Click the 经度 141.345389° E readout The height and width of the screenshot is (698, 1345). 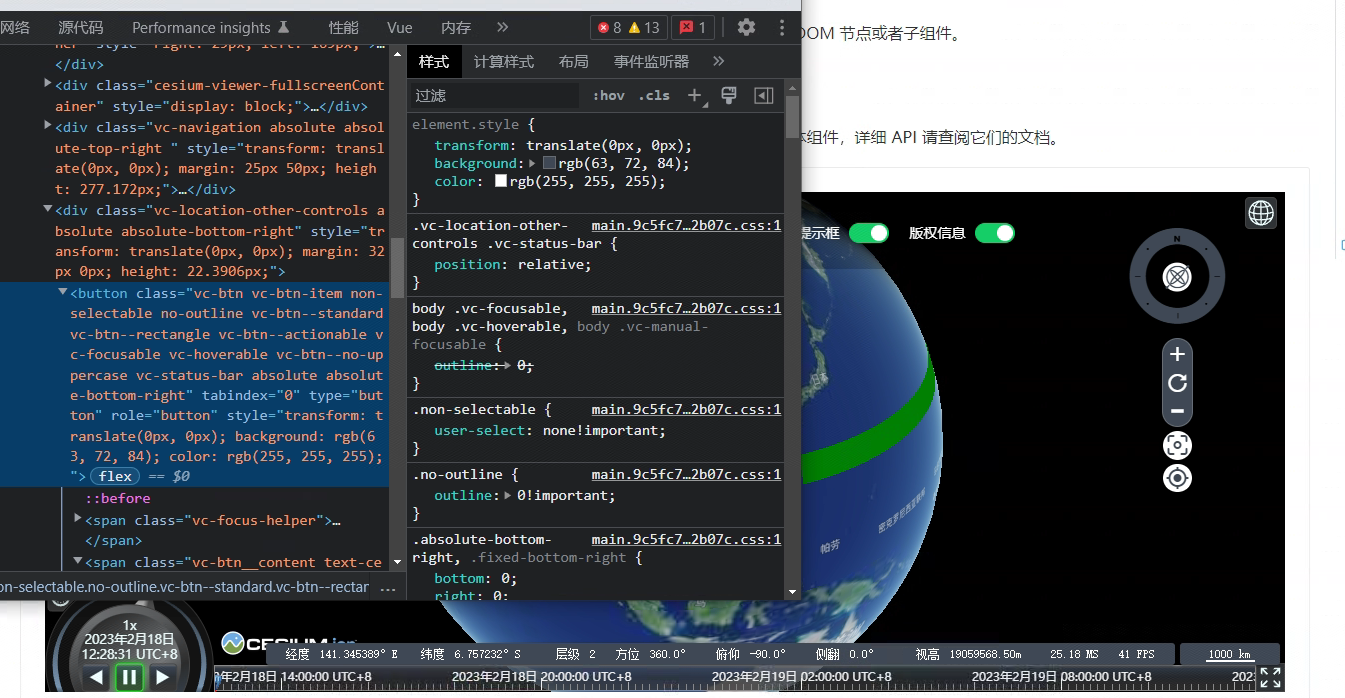[341, 654]
